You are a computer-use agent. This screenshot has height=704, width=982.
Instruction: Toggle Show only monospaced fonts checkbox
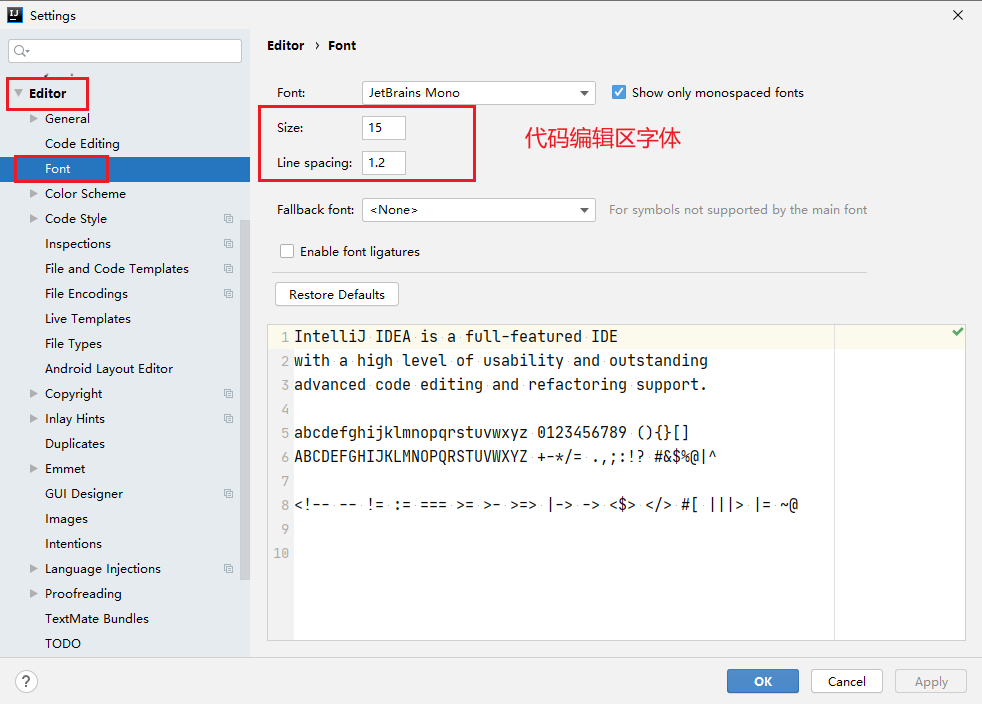tap(619, 92)
